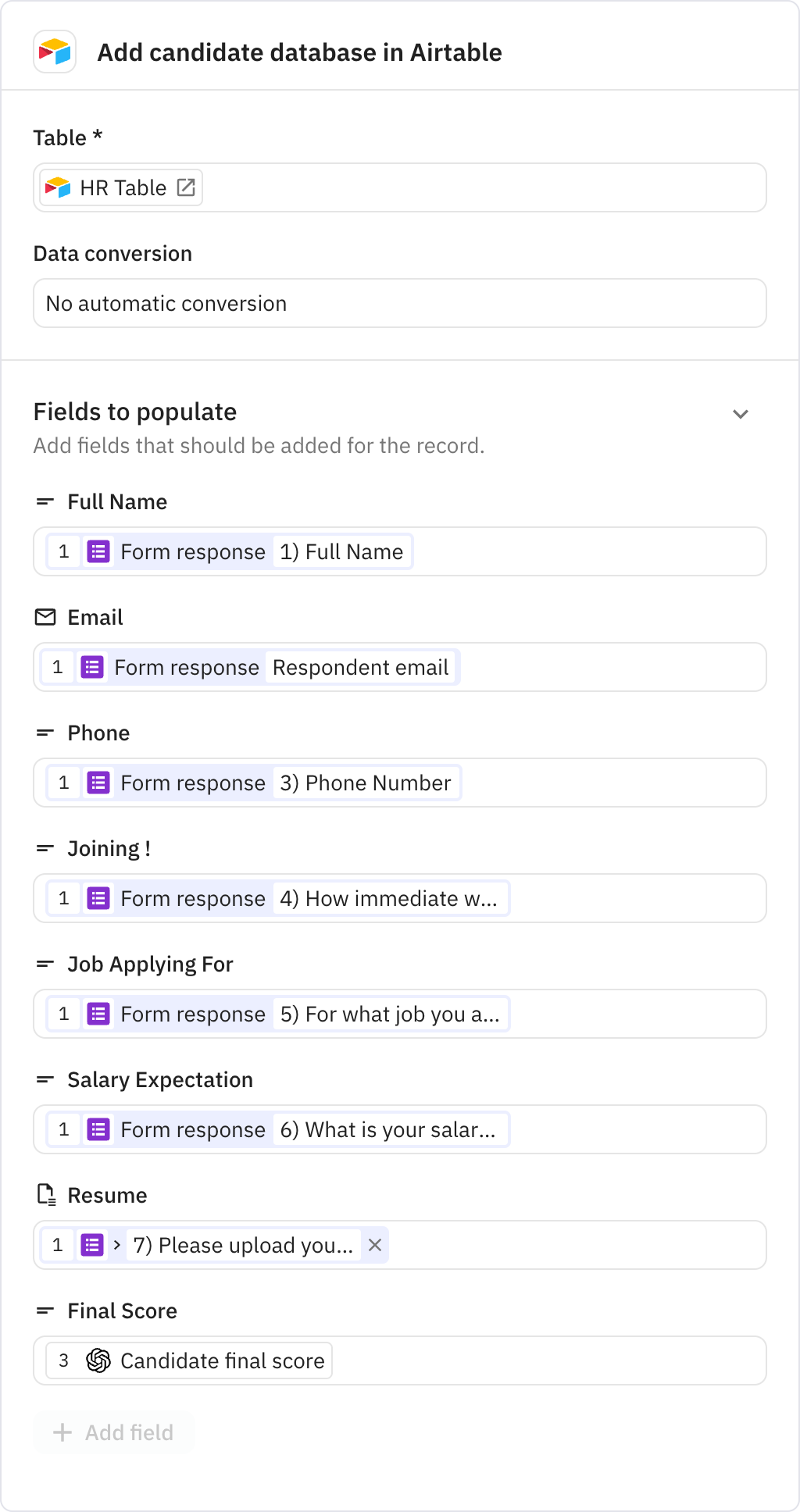
Task: Select the 'Respondent email' variable pill
Action: coord(250,667)
